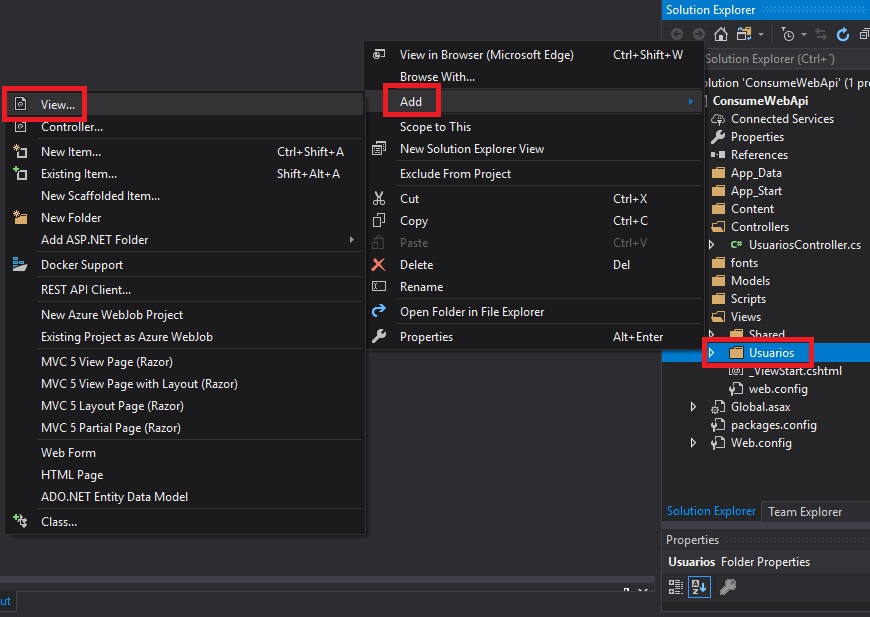
Task: Sync Solution Explorer with active document
Action: click(x=820, y=34)
